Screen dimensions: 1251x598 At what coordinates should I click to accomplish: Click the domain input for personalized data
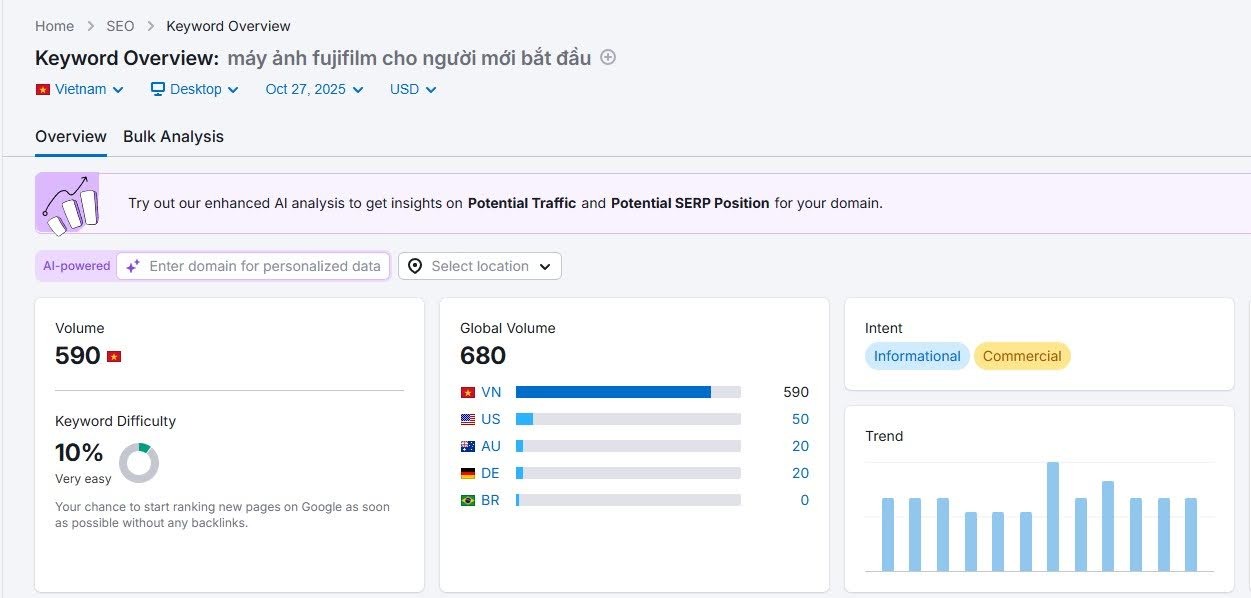tap(264, 266)
